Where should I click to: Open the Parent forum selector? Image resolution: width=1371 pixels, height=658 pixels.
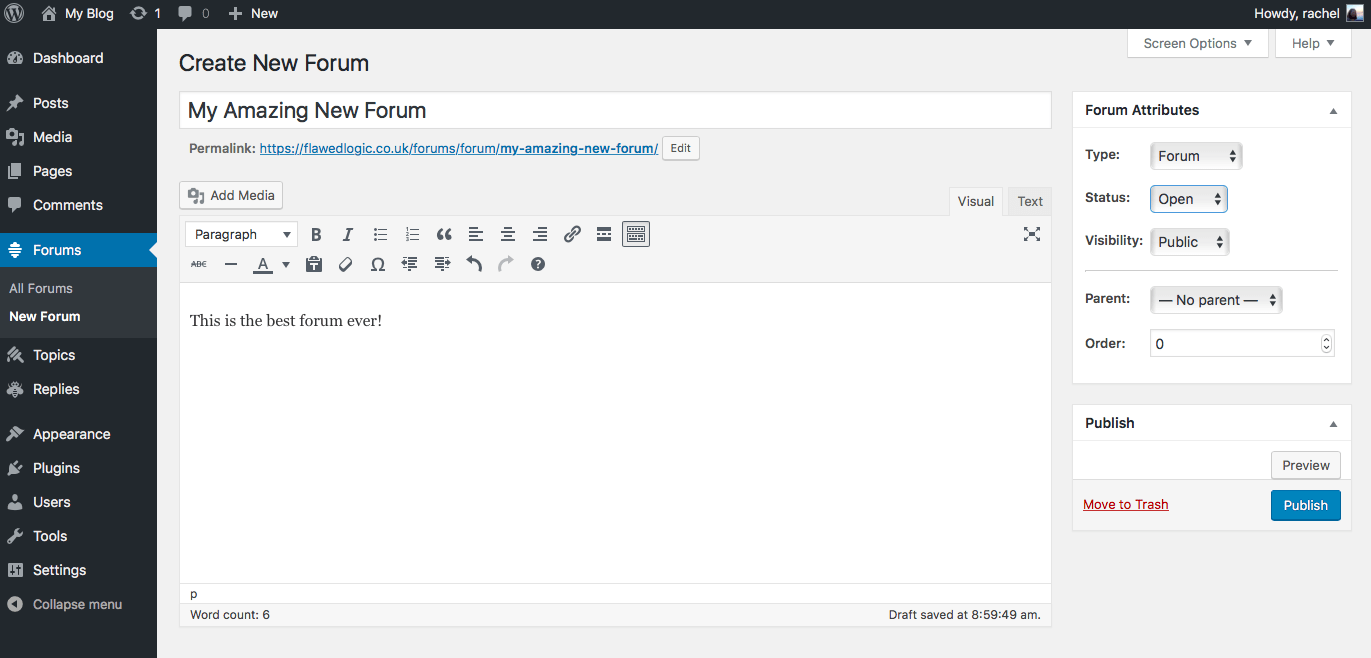tap(1216, 299)
